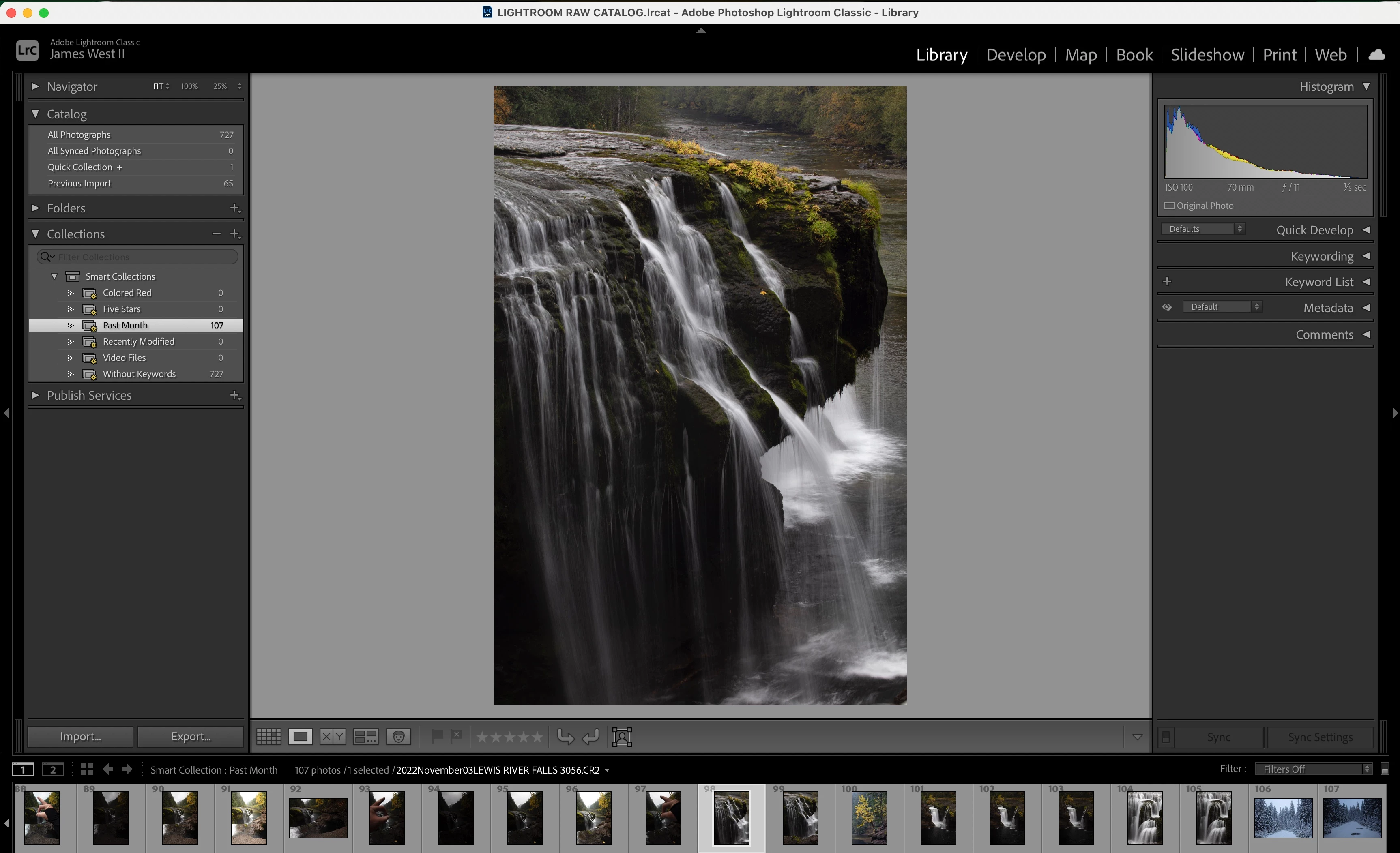Open the Slideshow module
Screen dimensions: 1400x853
pos(1207,54)
